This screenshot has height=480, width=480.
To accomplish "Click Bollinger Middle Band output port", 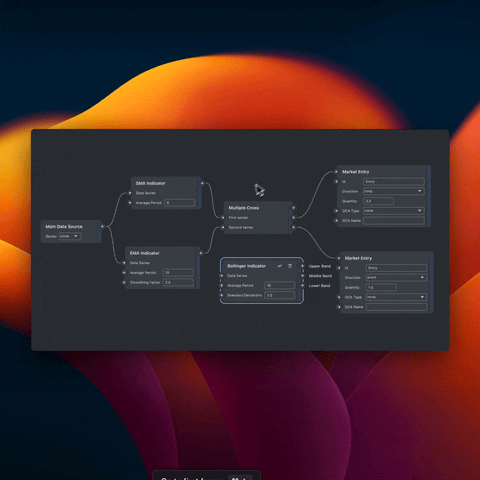I will click(302, 276).
